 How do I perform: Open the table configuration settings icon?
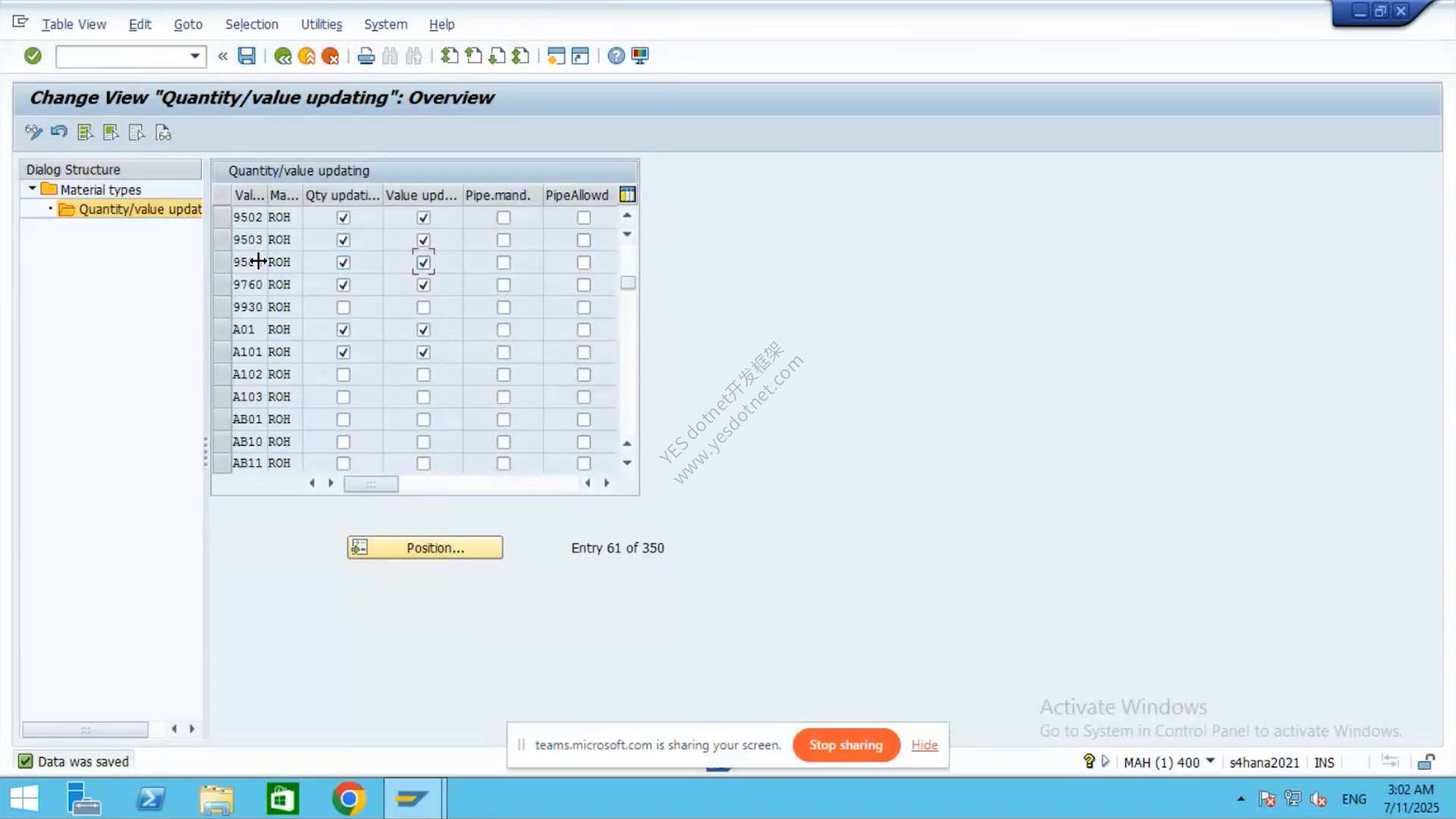(x=627, y=195)
